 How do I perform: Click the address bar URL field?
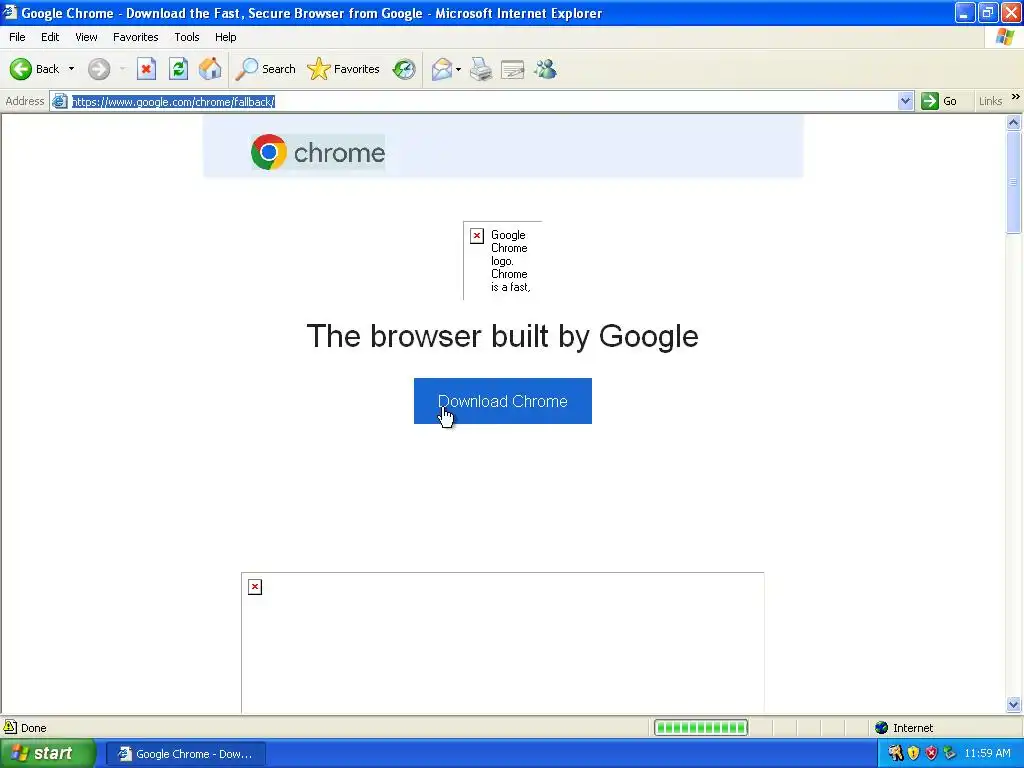point(483,101)
